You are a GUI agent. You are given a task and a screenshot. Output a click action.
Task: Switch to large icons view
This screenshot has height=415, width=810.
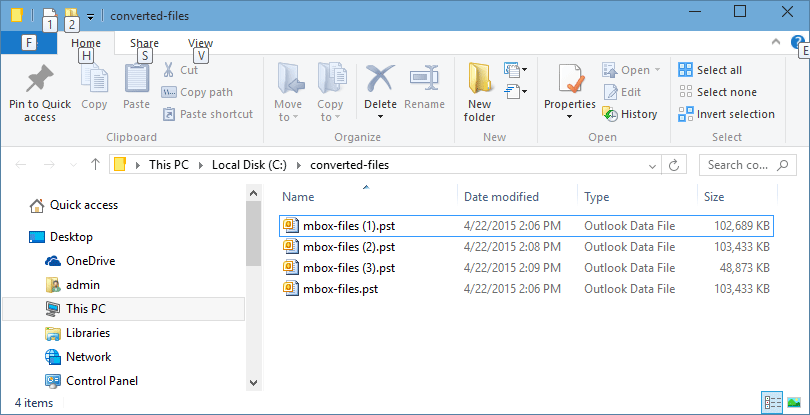click(x=793, y=402)
